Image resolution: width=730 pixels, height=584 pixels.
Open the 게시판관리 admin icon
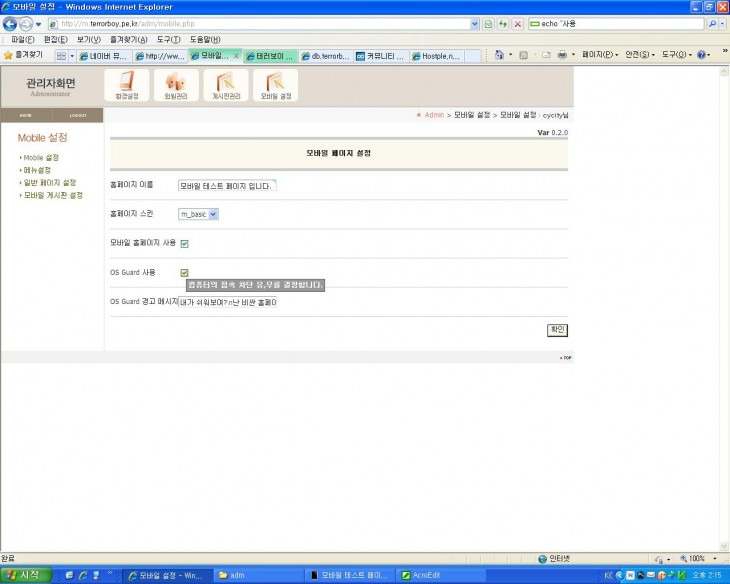(226, 85)
